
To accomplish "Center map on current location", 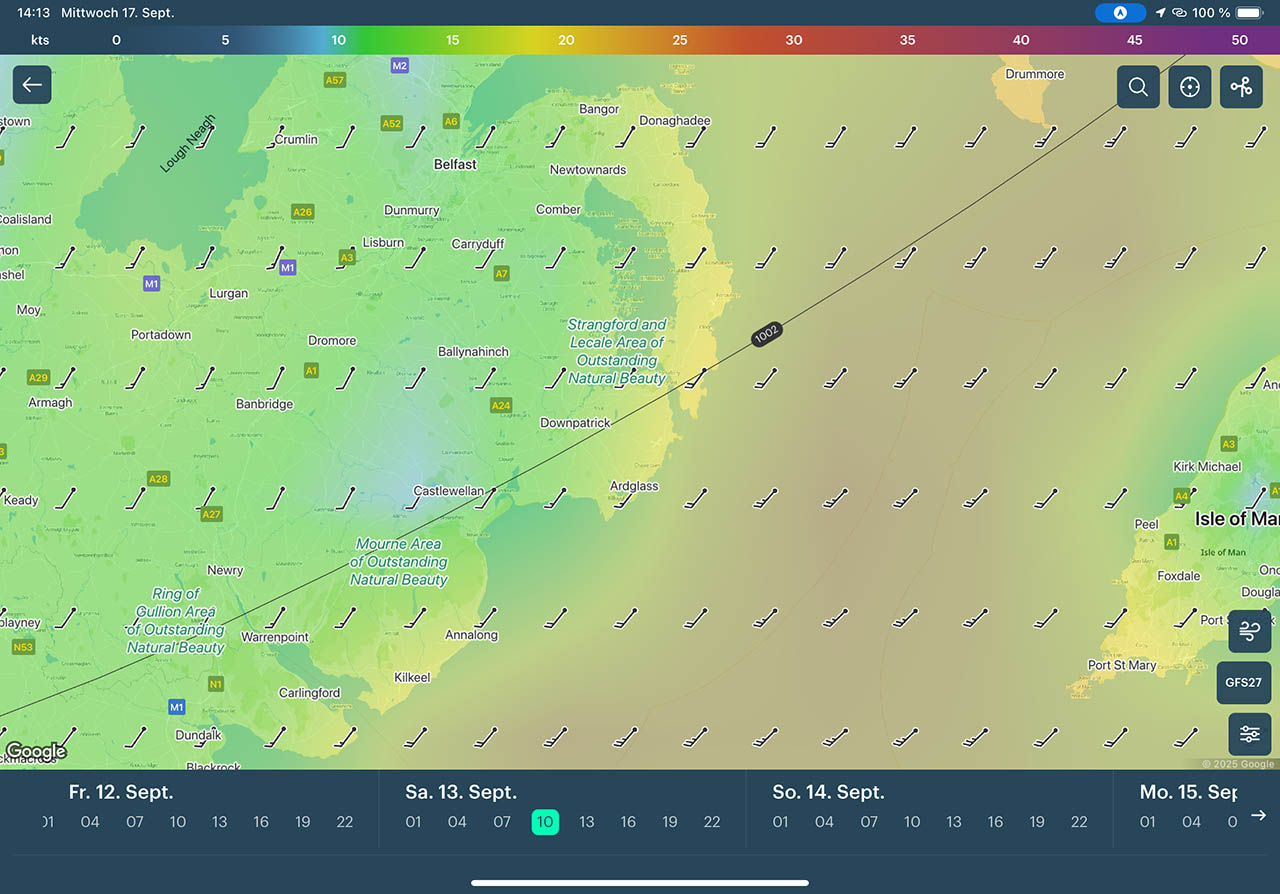I will pos(1189,87).
